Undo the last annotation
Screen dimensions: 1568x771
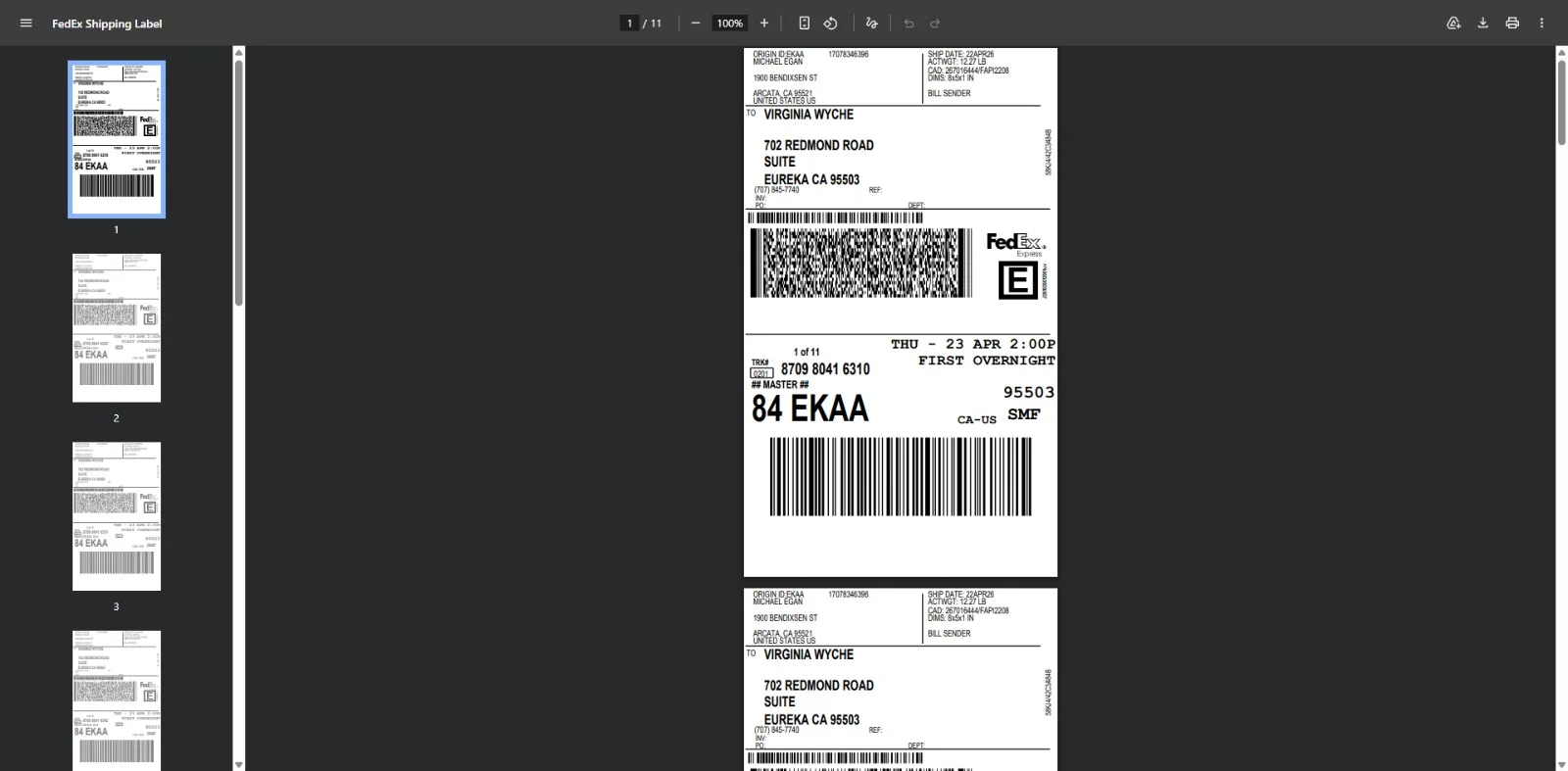908,24
